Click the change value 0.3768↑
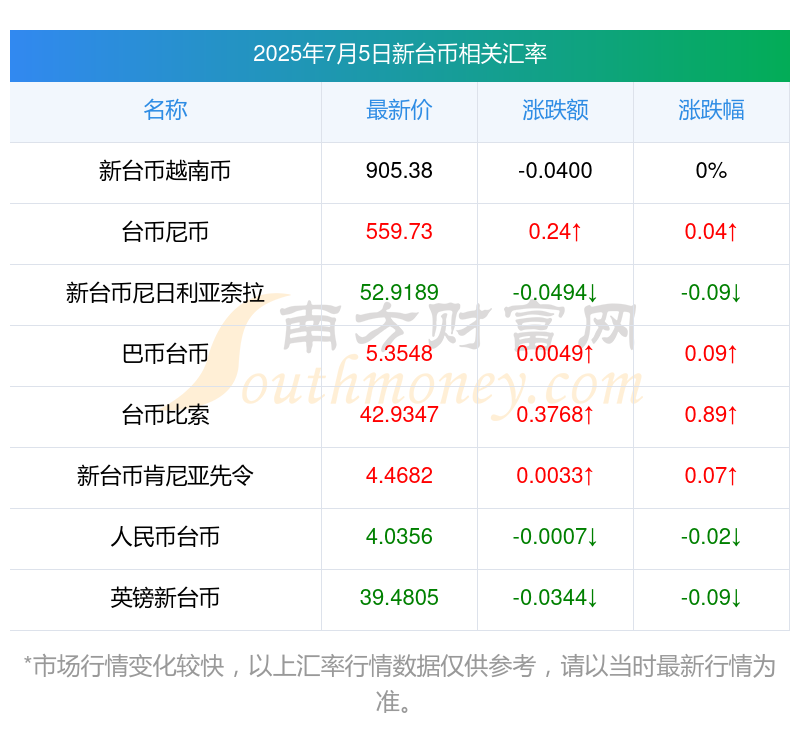 coord(555,415)
